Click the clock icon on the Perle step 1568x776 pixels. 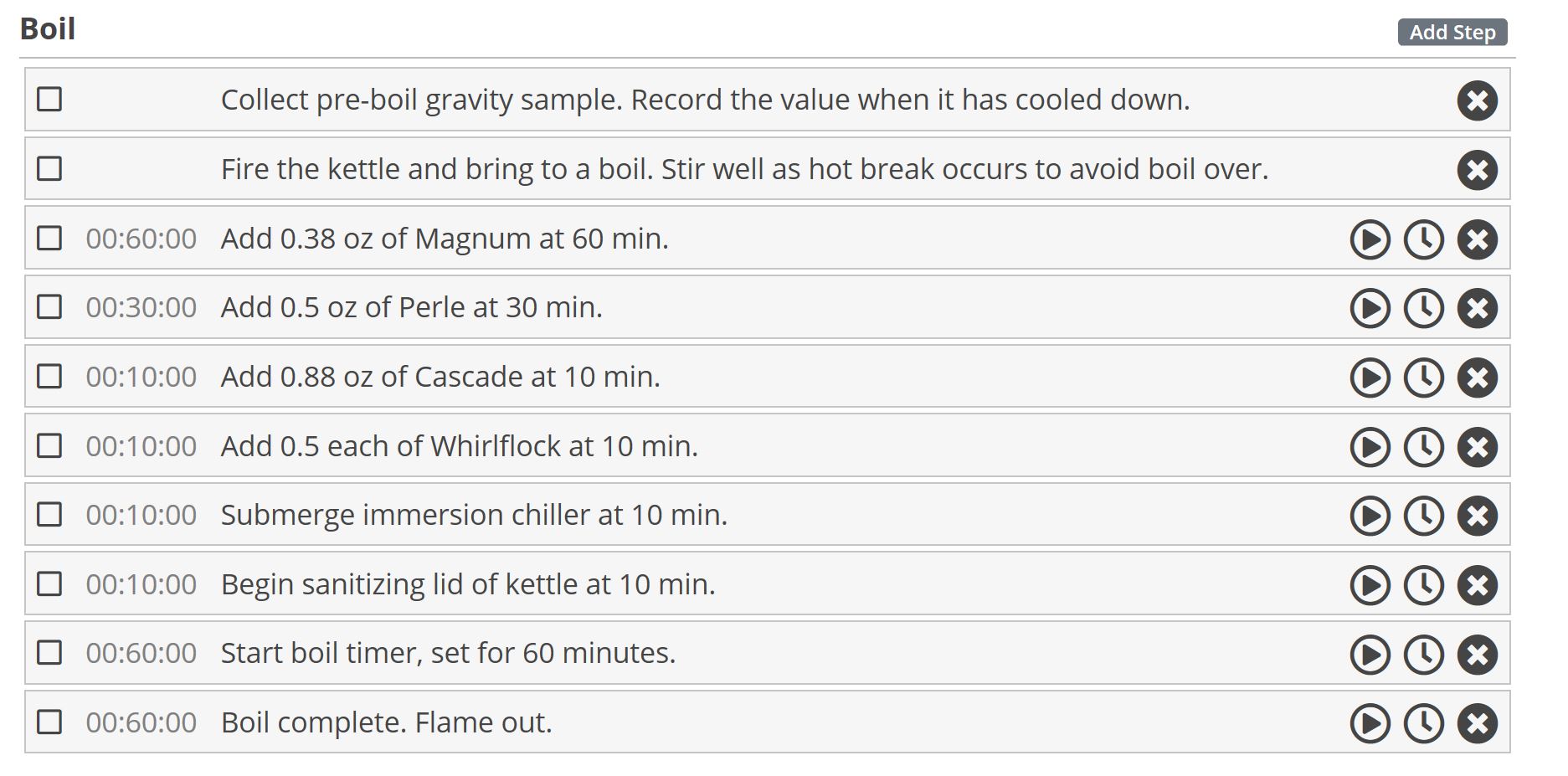pyautogui.click(x=1423, y=308)
